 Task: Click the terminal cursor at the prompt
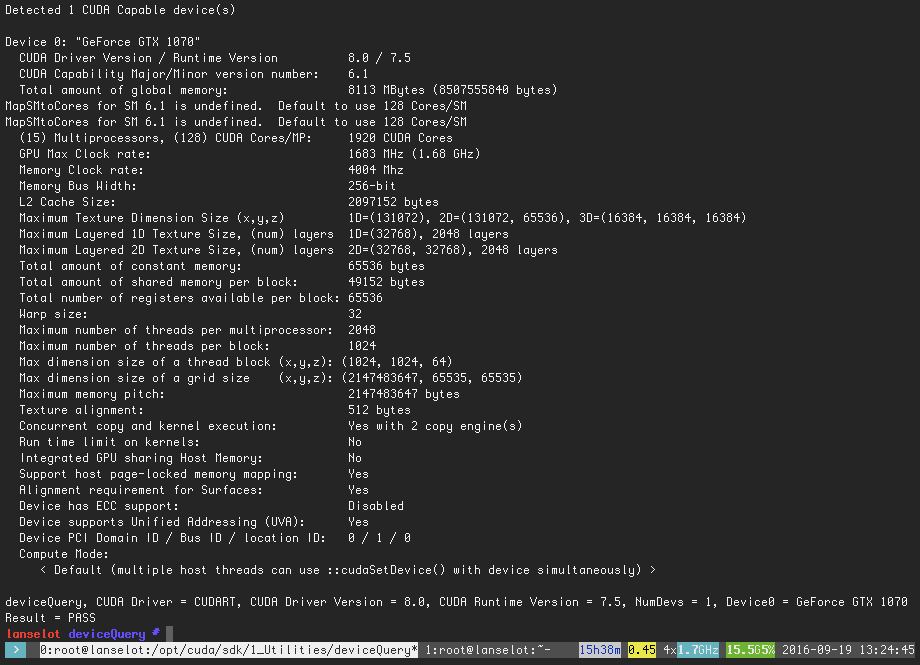tap(170, 633)
